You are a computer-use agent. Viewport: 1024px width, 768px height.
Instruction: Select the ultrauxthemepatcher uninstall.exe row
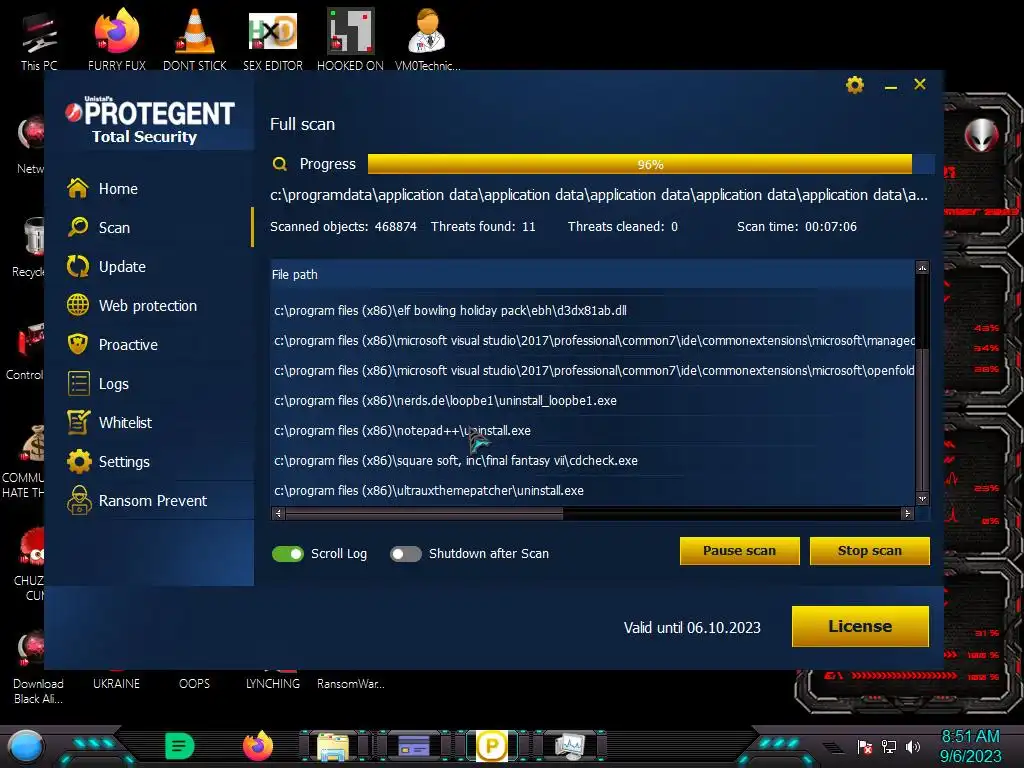[593, 491]
